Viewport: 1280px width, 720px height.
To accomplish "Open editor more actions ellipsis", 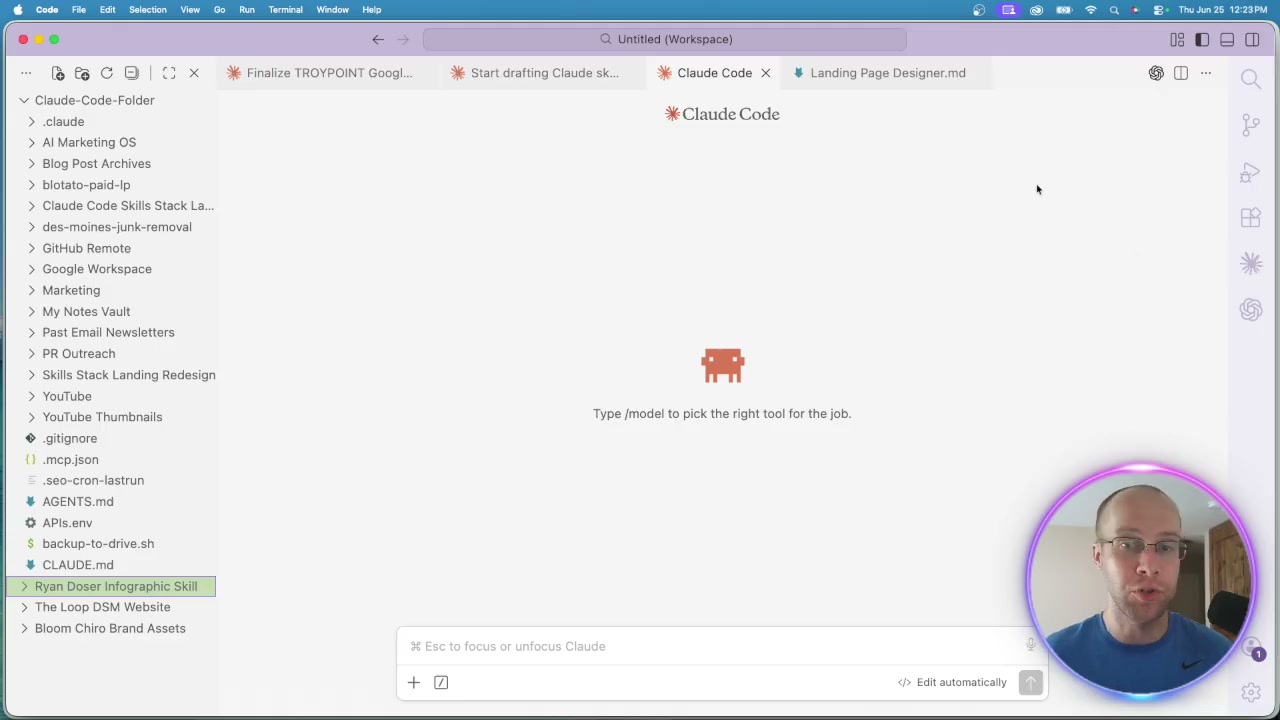I will tap(1206, 73).
